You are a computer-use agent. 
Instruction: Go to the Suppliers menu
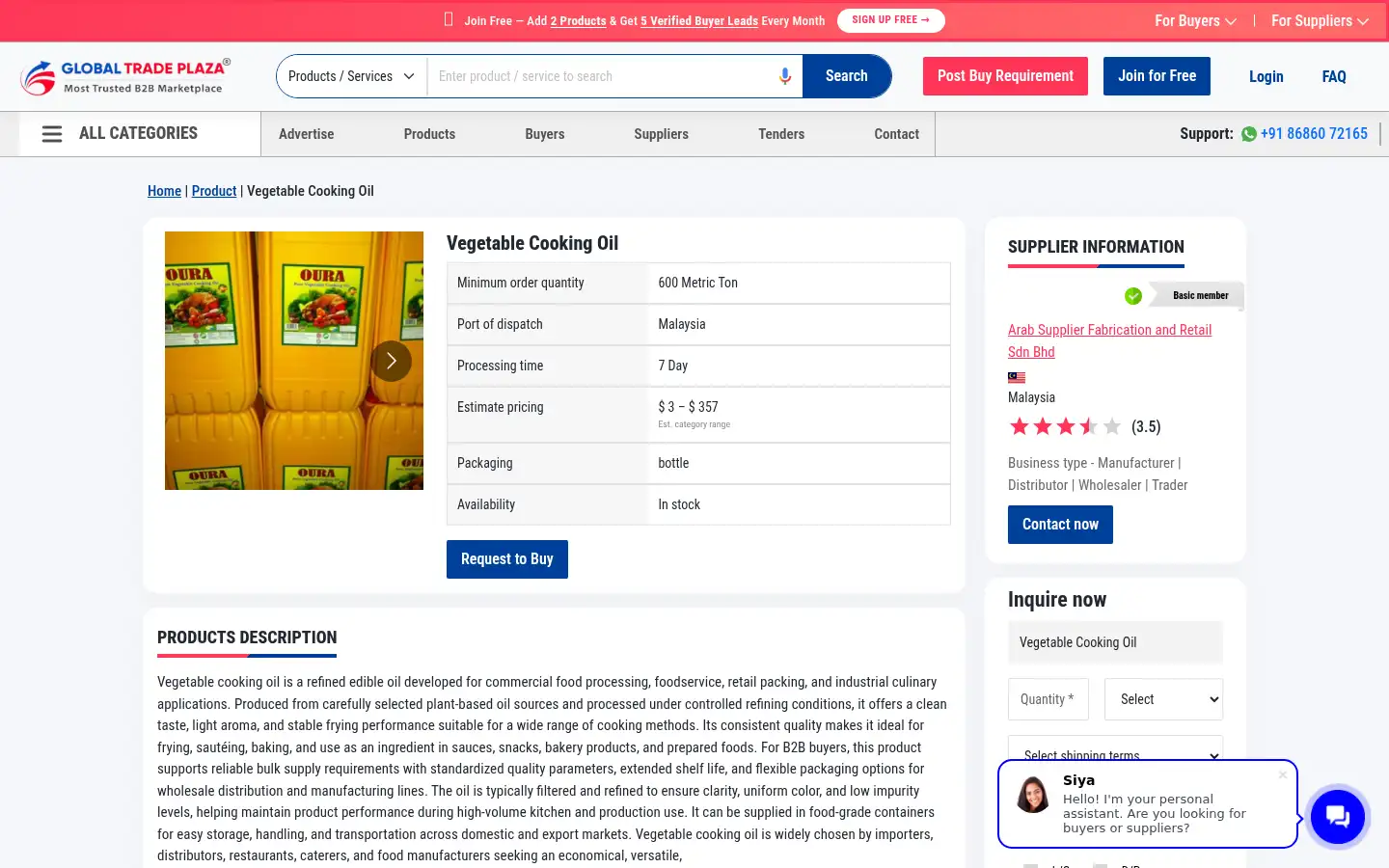tap(661, 134)
